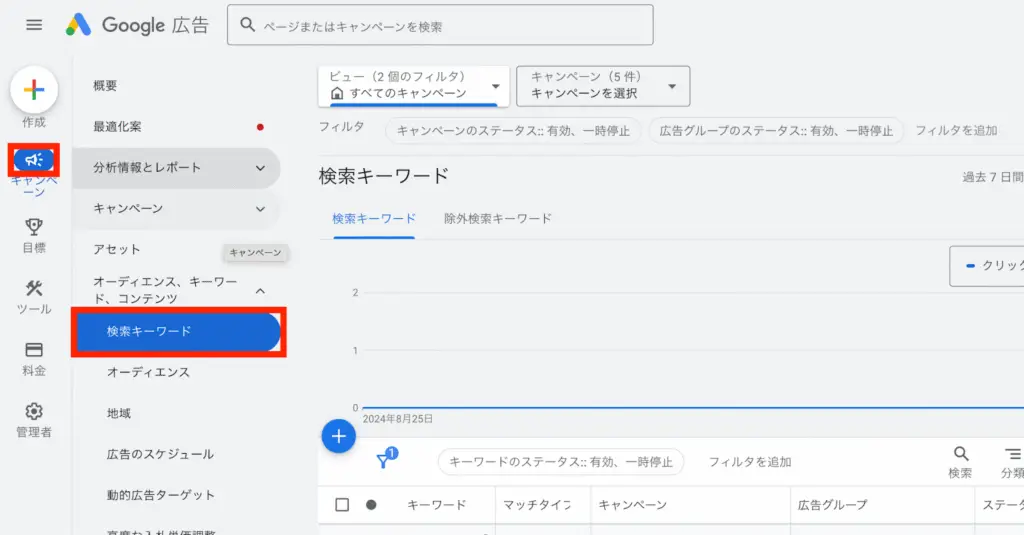Screen dimensions: 1024x535
Task: Open 広告のスケジュール in the sidebar
Action: click(160, 454)
